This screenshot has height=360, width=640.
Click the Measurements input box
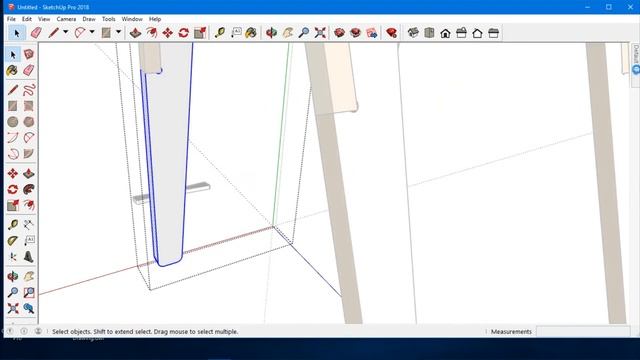[x=582, y=331]
